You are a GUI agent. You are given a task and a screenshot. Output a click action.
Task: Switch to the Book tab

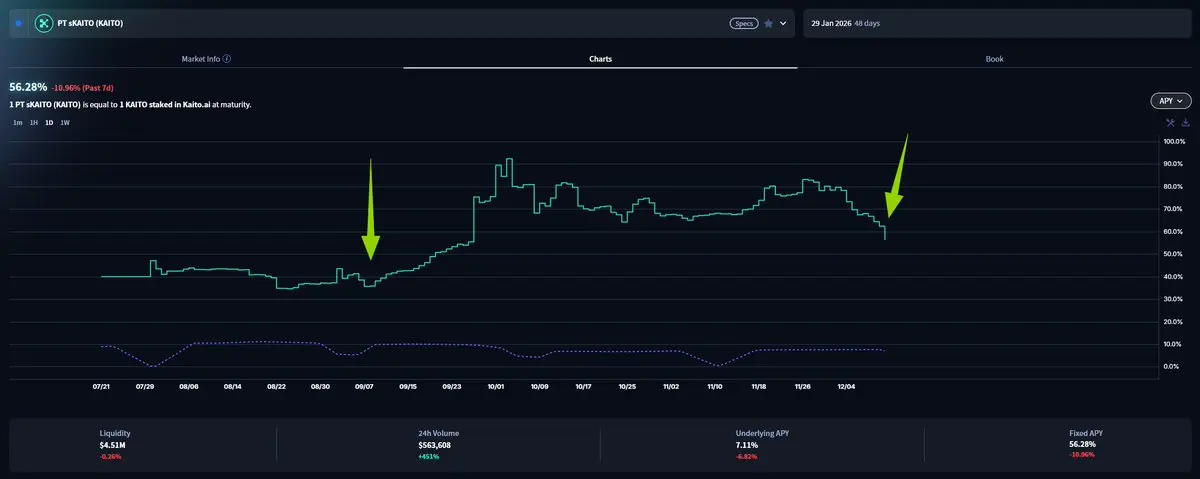point(994,59)
